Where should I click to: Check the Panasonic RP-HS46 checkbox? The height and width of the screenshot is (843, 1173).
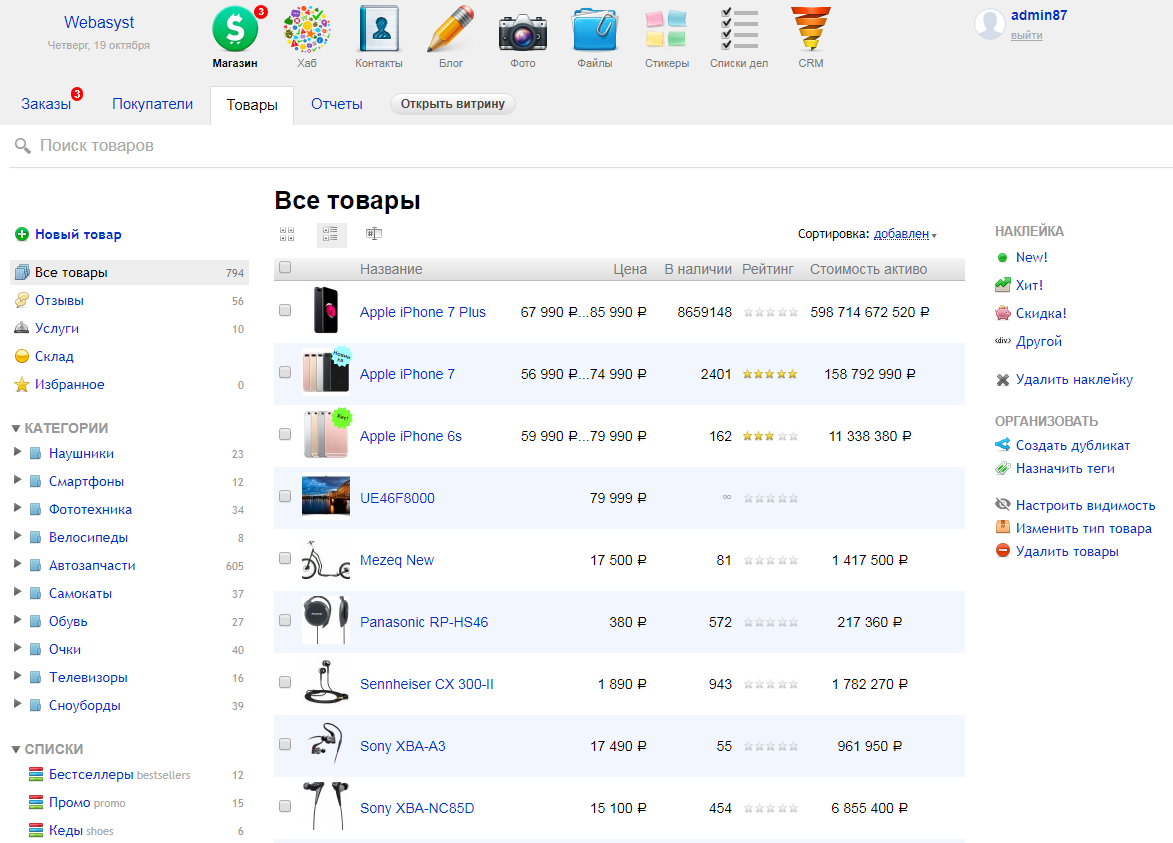(x=285, y=620)
